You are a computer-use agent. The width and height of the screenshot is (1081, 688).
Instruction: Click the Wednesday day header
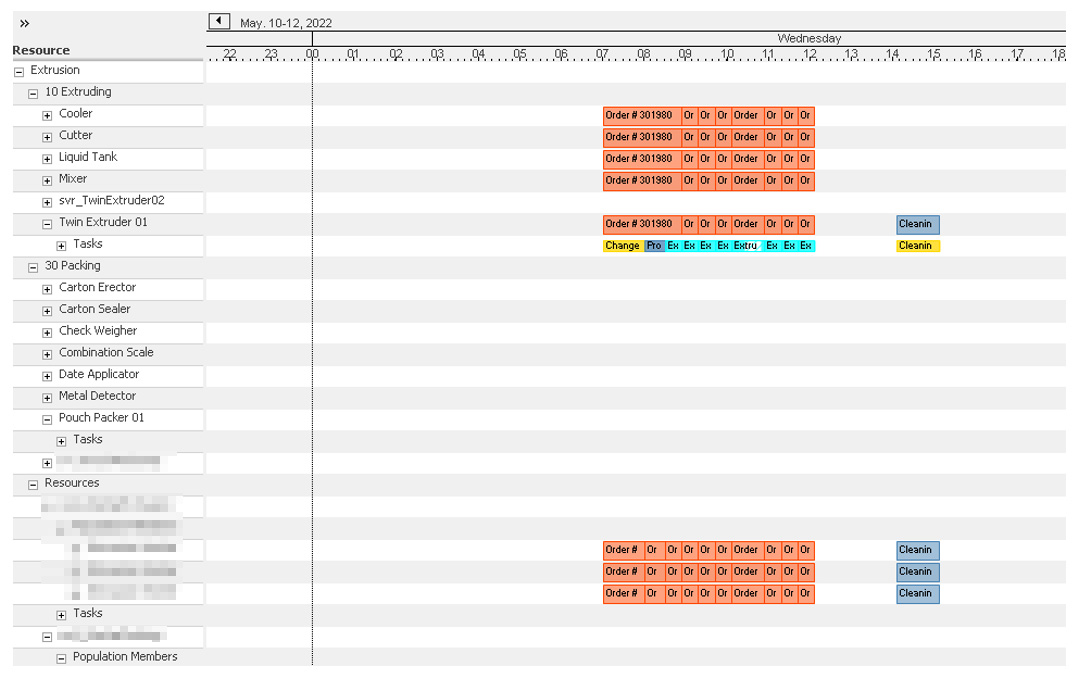[x=809, y=38]
